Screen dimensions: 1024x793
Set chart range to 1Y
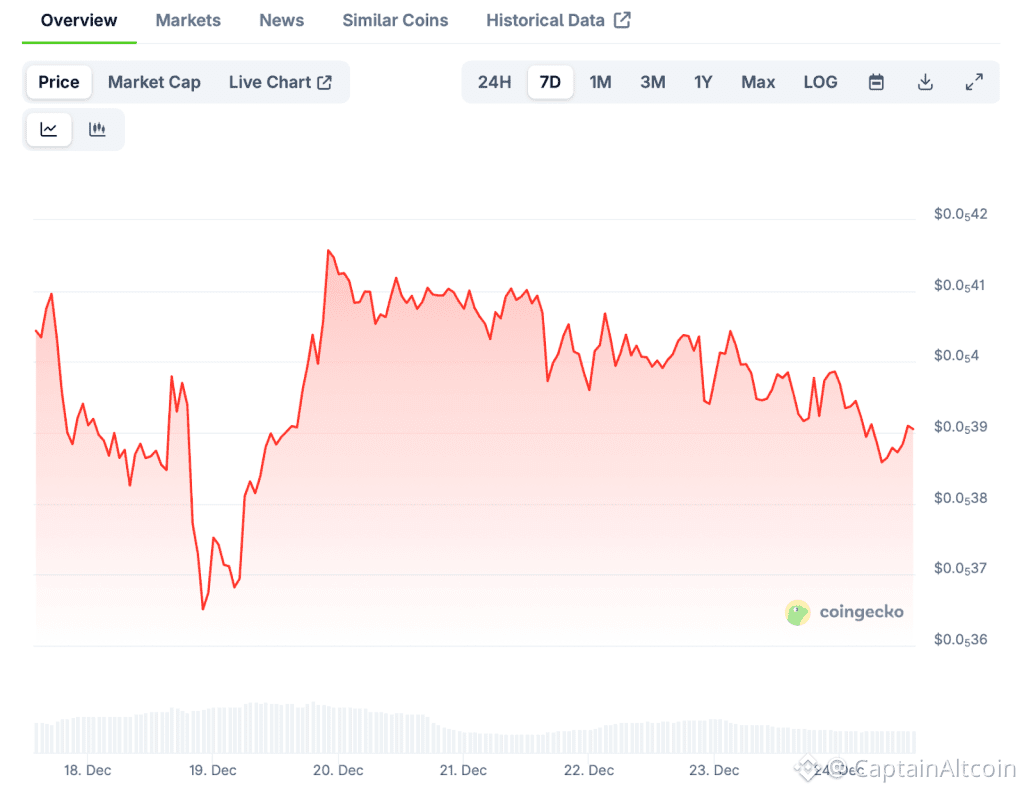(x=703, y=82)
